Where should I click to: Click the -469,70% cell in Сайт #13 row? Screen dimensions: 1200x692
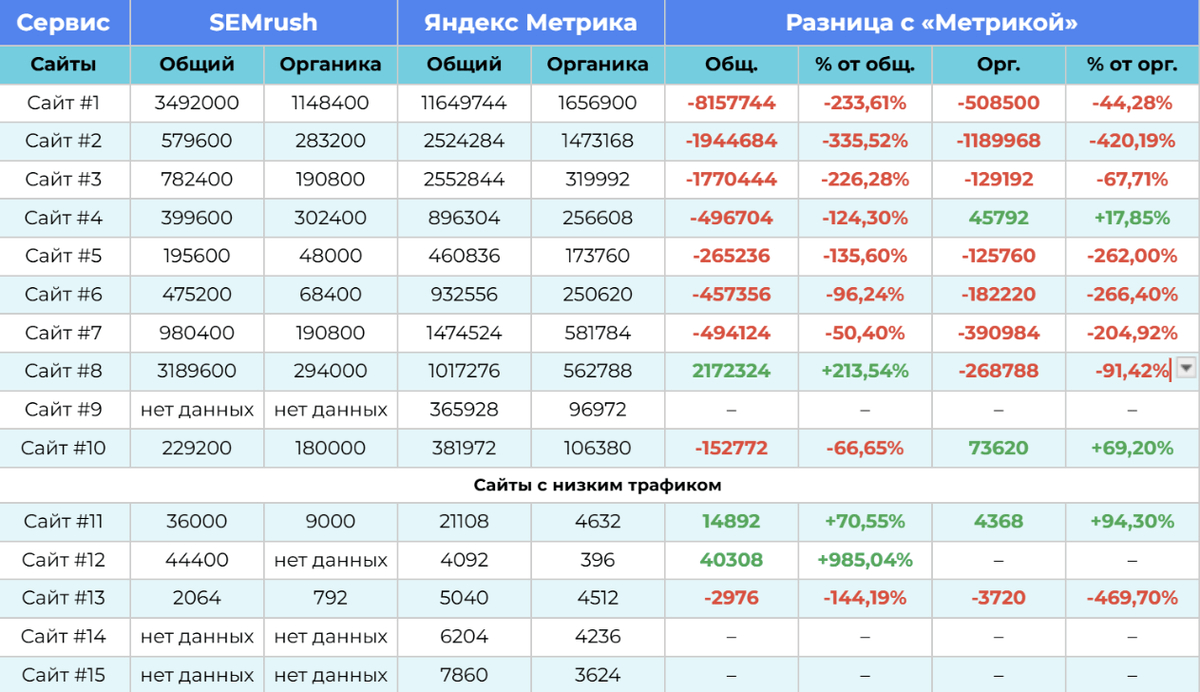[x=1132, y=598]
